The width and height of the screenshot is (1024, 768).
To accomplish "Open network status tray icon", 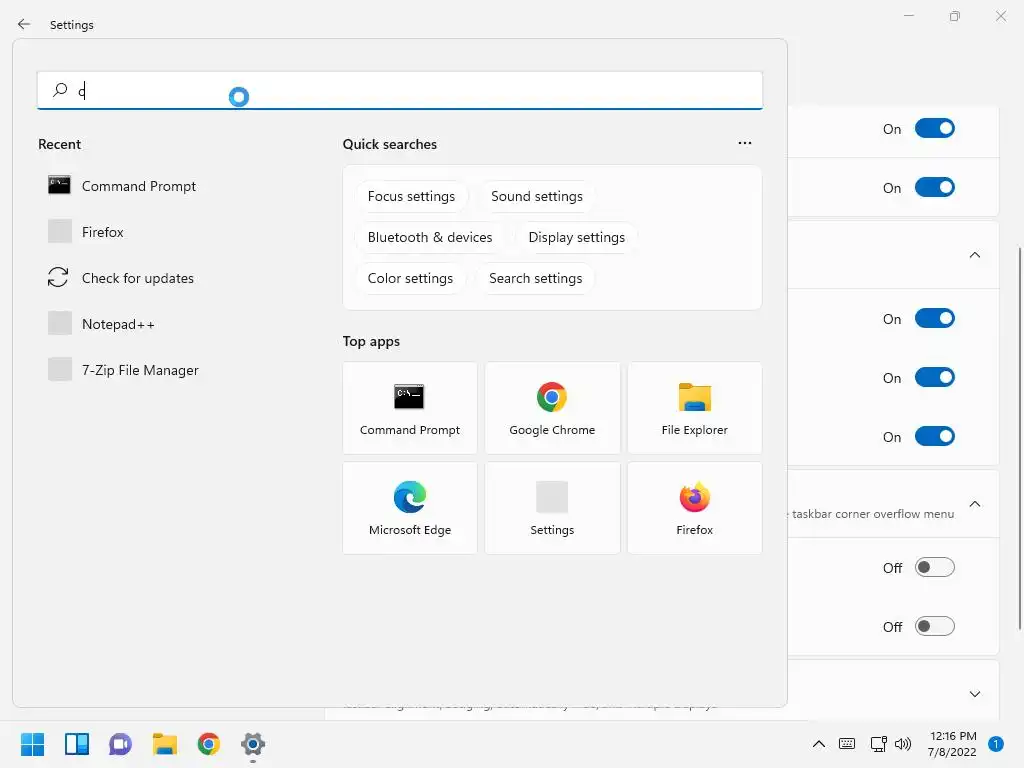I will 878,744.
